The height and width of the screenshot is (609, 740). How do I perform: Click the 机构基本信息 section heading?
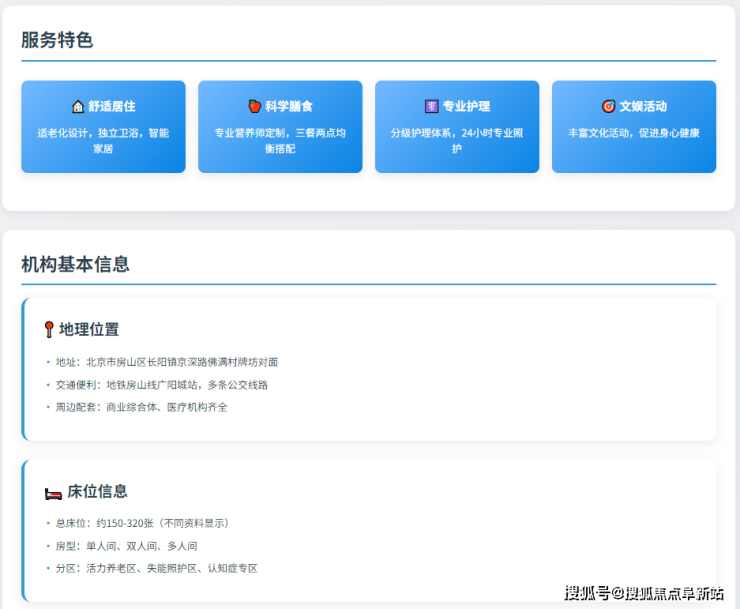click(75, 264)
